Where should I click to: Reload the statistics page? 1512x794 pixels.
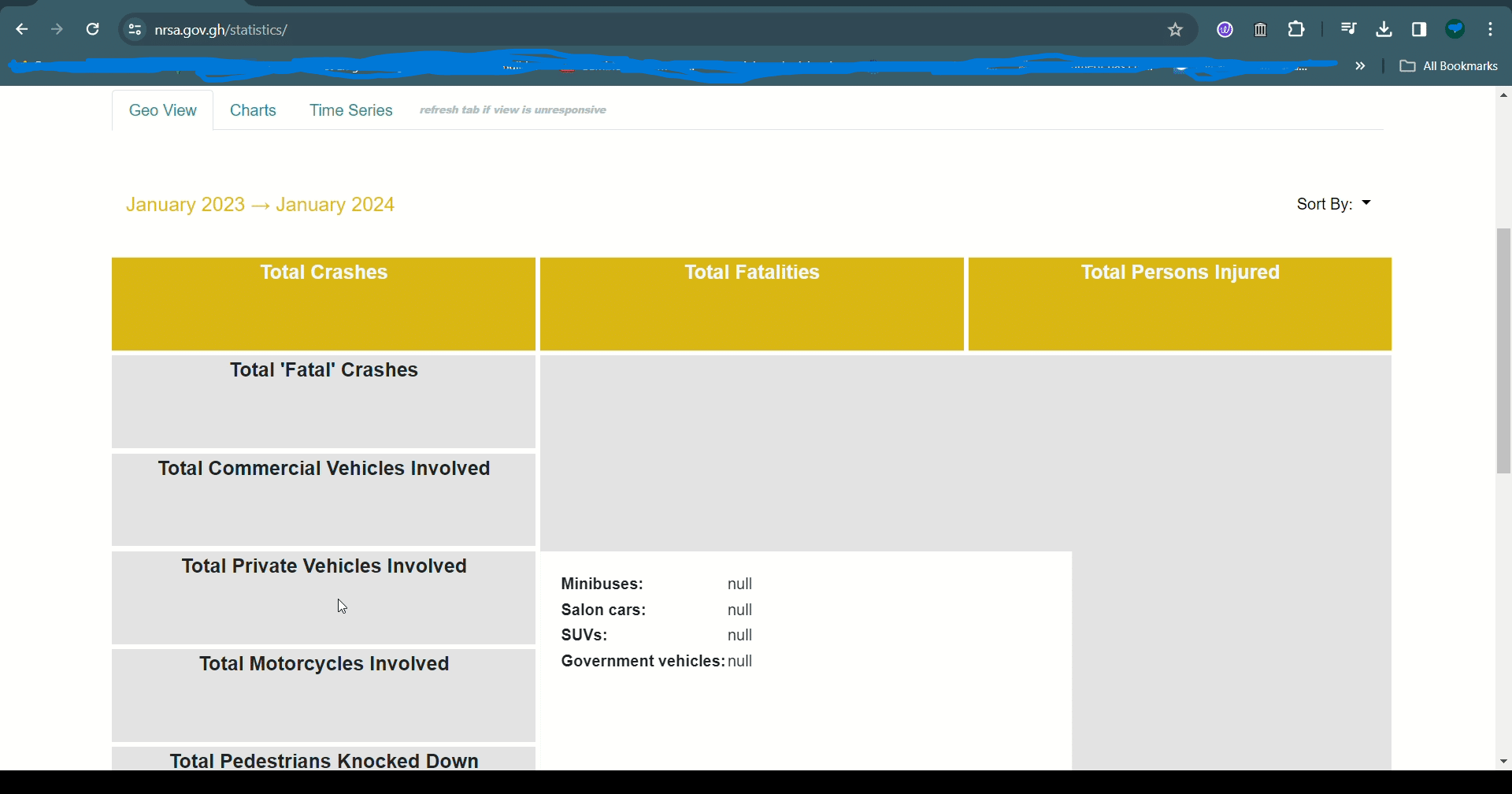pyautogui.click(x=93, y=30)
